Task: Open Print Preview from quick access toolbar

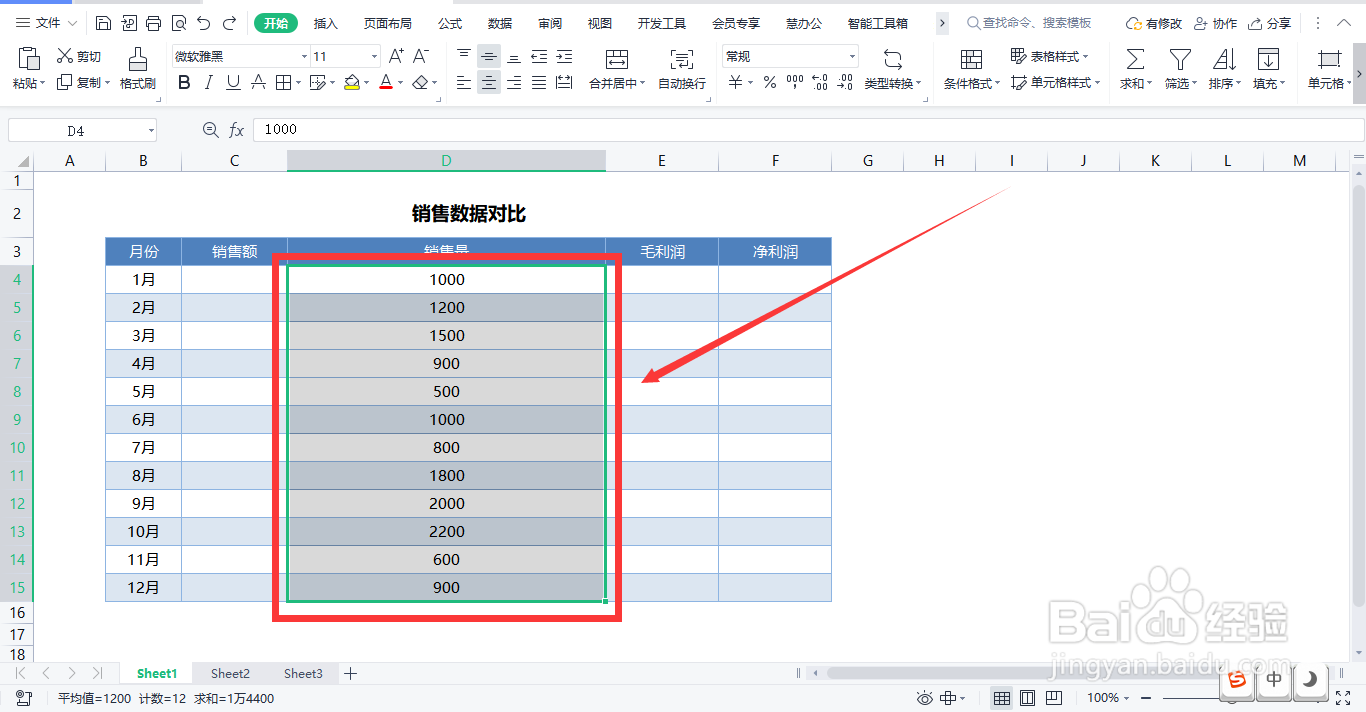Action: click(x=178, y=23)
